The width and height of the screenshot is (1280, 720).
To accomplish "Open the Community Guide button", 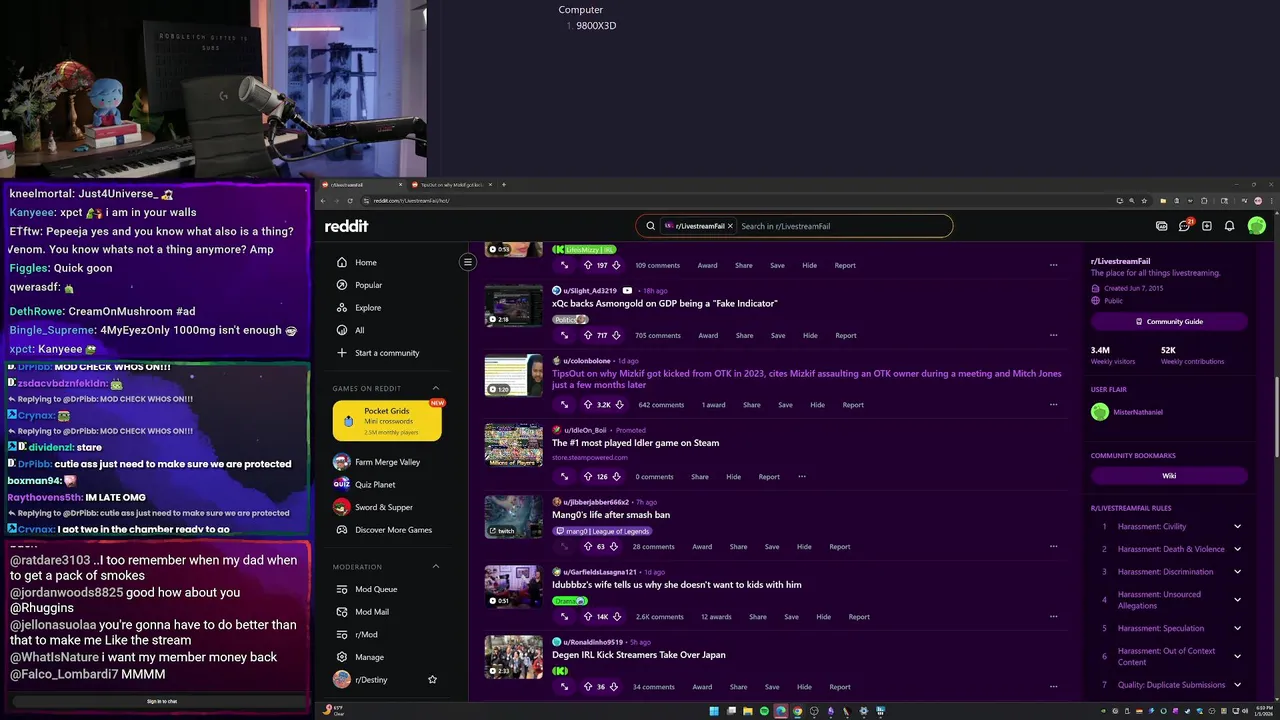I will (1169, 322).
